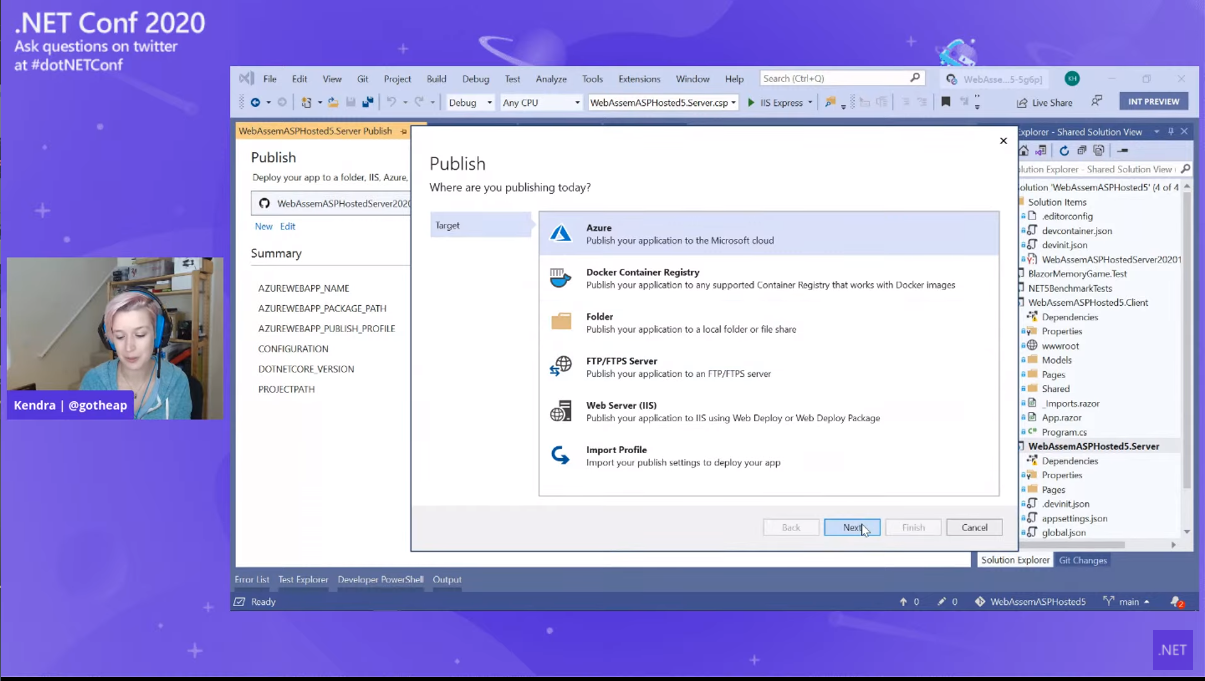This screenshot has width=1205, height=681.
Task: Open the startup project dropdown
Action: [662, 103]
